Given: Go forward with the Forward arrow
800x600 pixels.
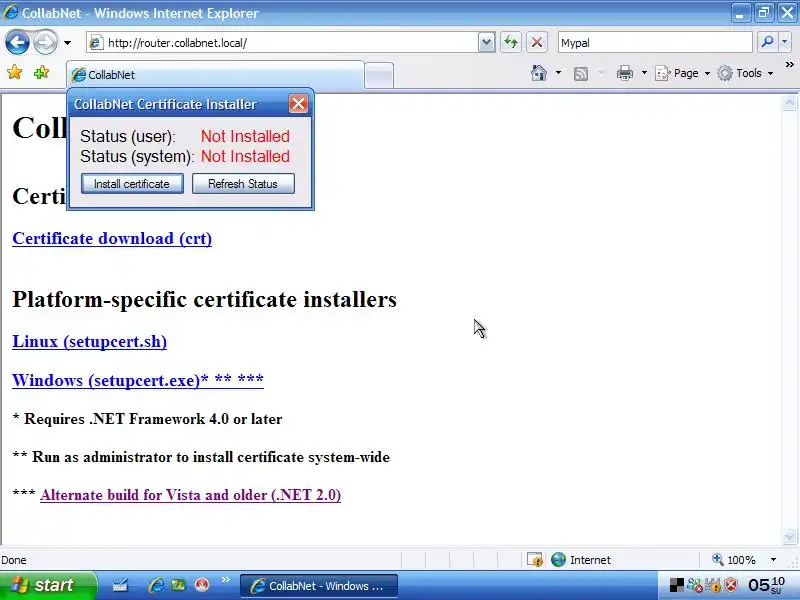Looking at the screenshot, I should point(45,42).
